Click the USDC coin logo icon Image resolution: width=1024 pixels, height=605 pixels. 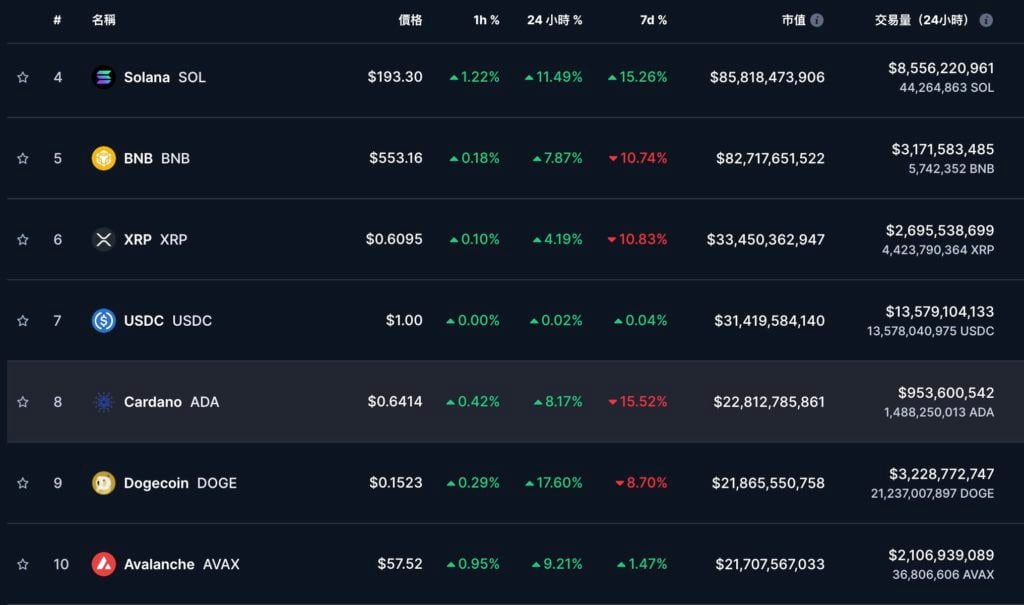click(x=104, y=321)
